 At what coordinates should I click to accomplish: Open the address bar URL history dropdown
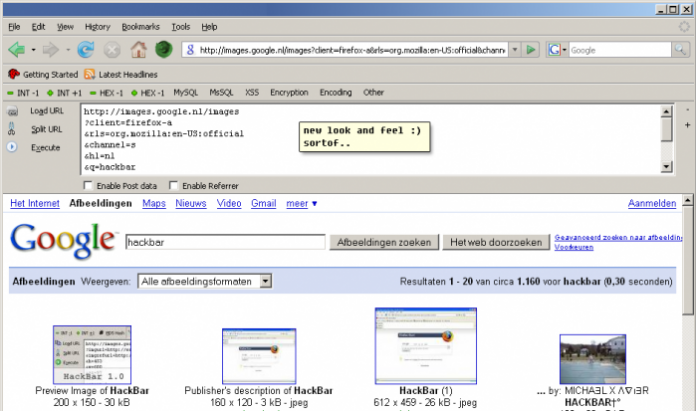point(515,50)
